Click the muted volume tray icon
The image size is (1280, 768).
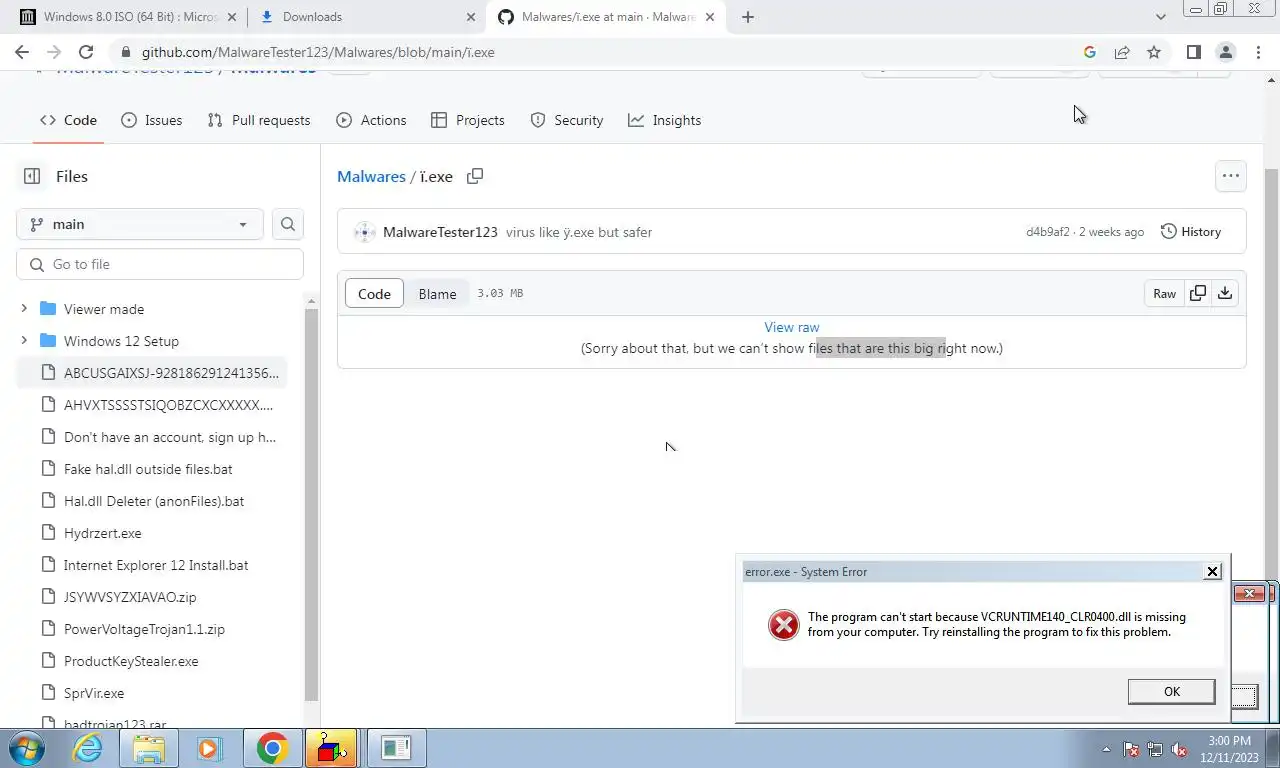pyautogui.click(x=1180, y=749)
